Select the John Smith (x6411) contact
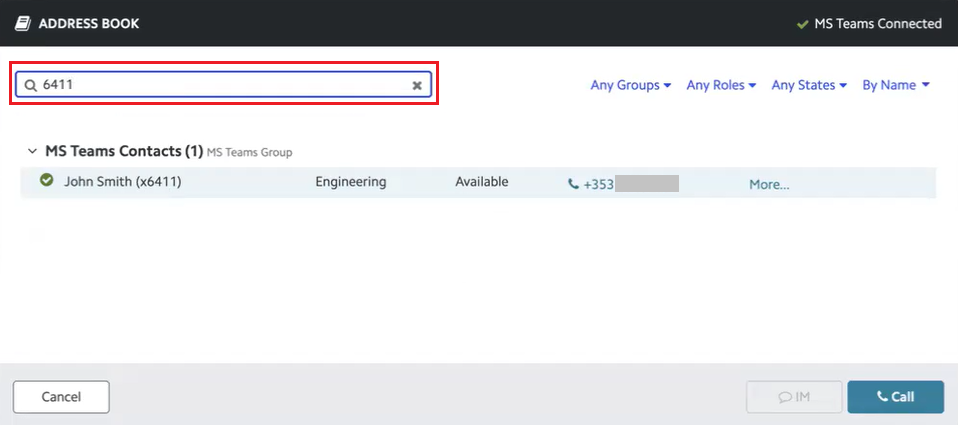The height and width of the screenshot is (426, 958). 478,182
